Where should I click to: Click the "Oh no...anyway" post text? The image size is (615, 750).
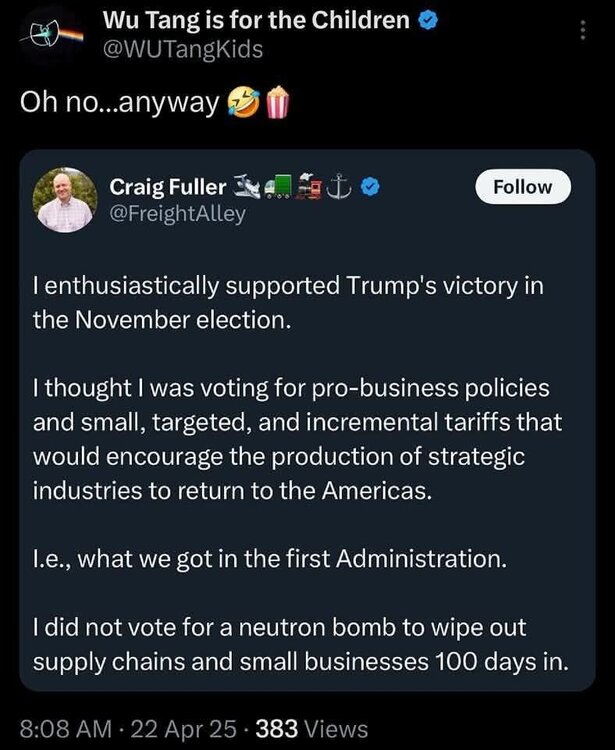pos(120,103)
